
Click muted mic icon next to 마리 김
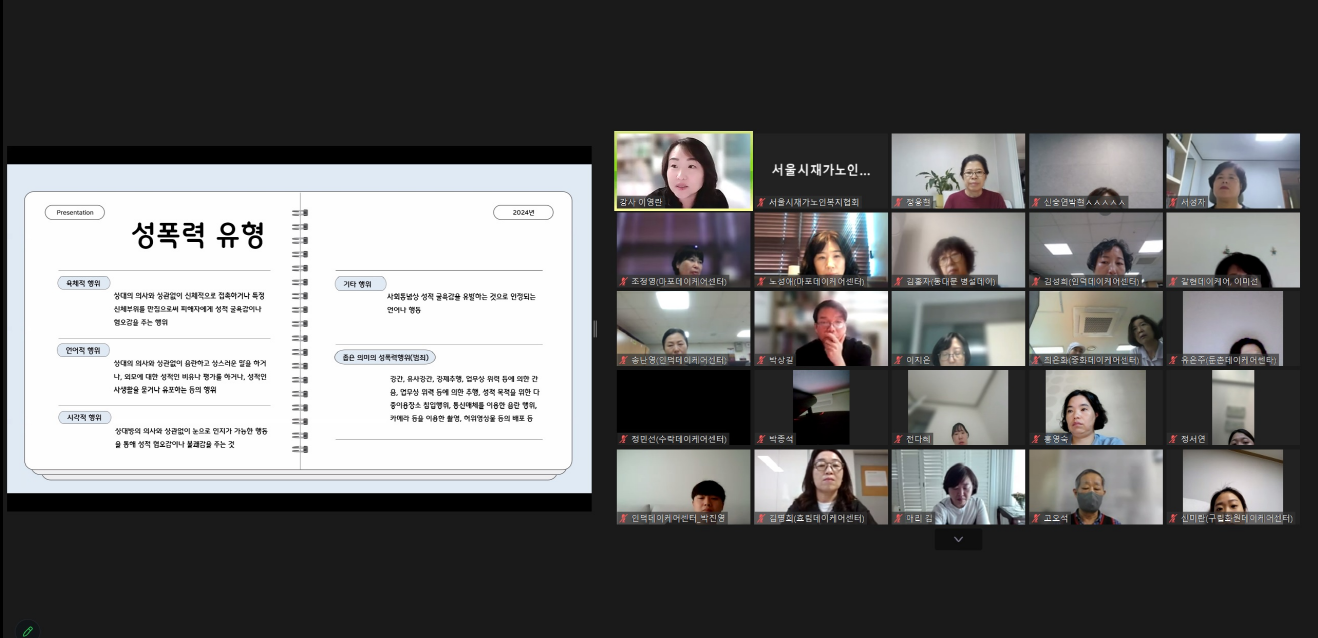pyautogui.click(x=898, y=518)
